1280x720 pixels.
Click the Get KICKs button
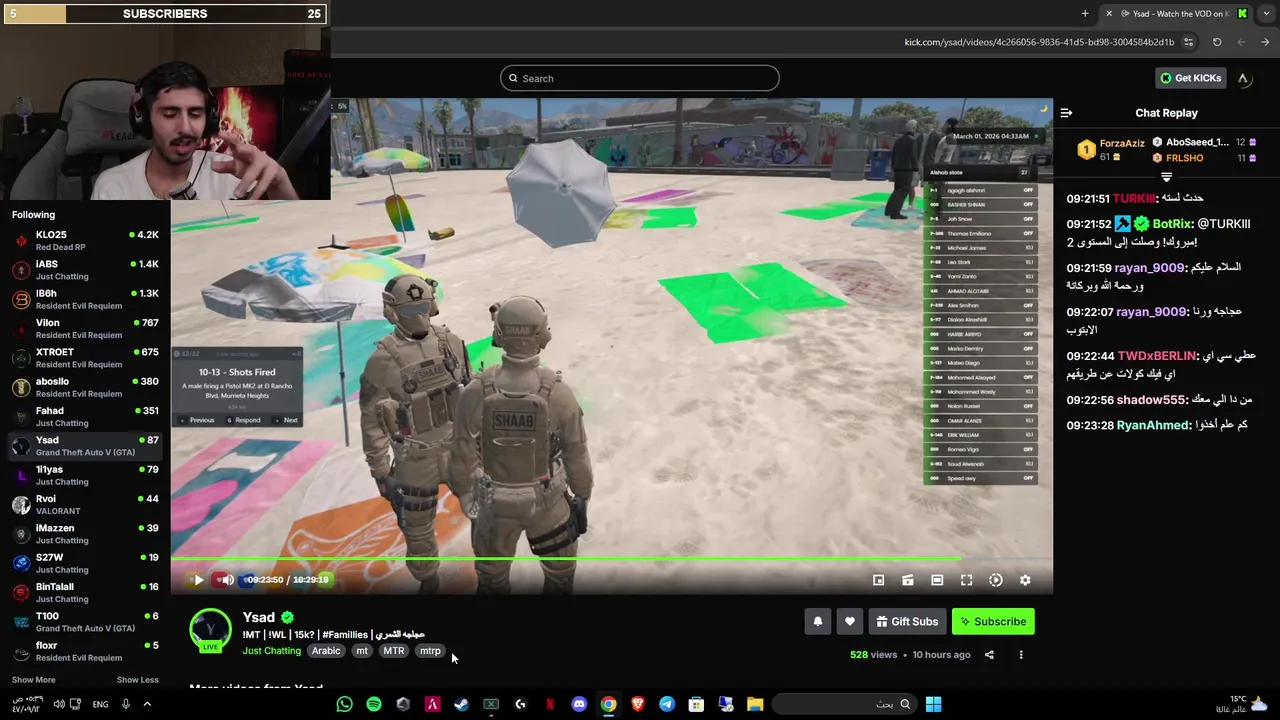(x=1190, y=78)
